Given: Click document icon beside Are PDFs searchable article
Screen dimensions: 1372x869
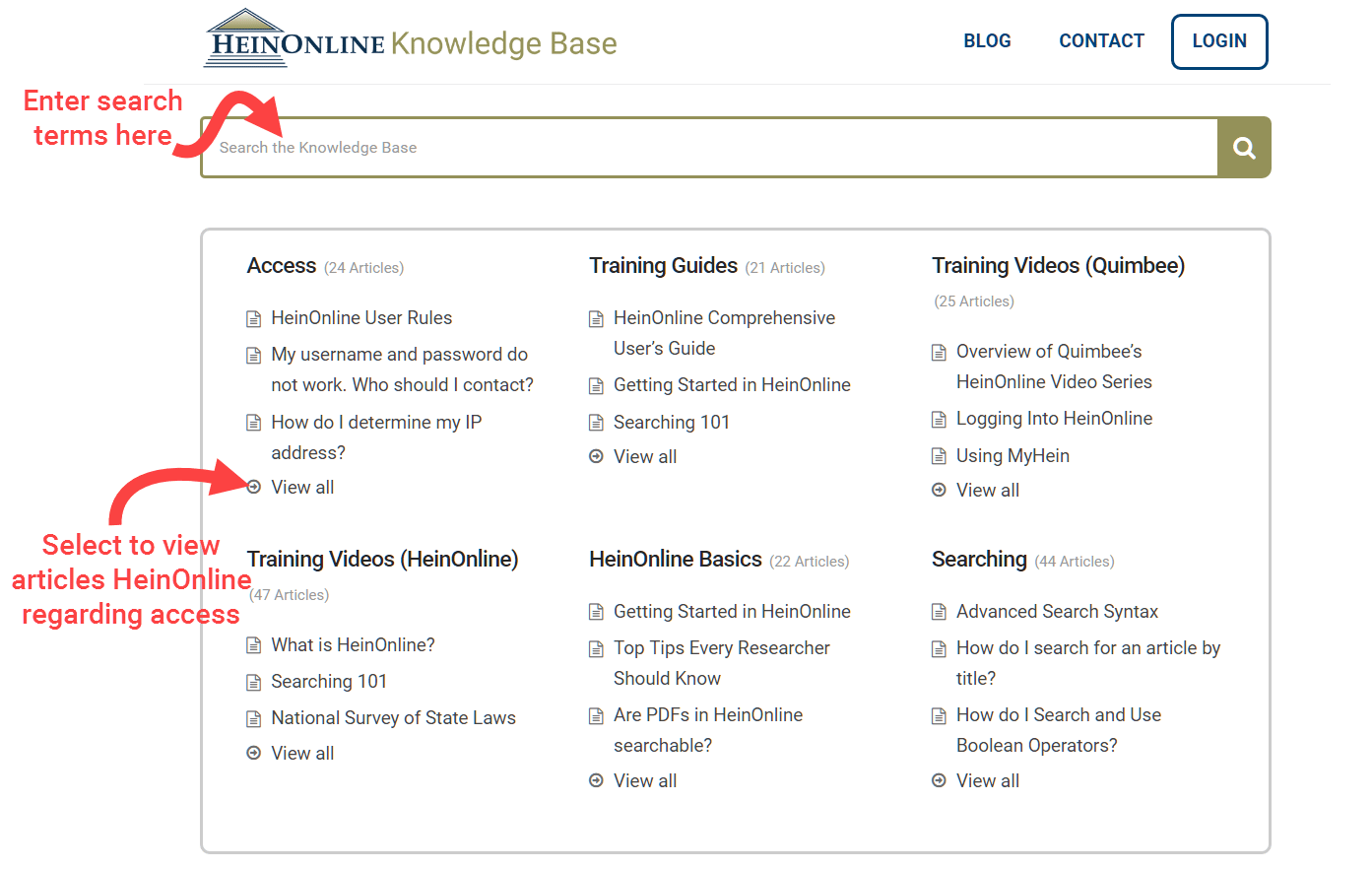Looking at the screenshot, I should pyautogui.click(x=596, y=716).
